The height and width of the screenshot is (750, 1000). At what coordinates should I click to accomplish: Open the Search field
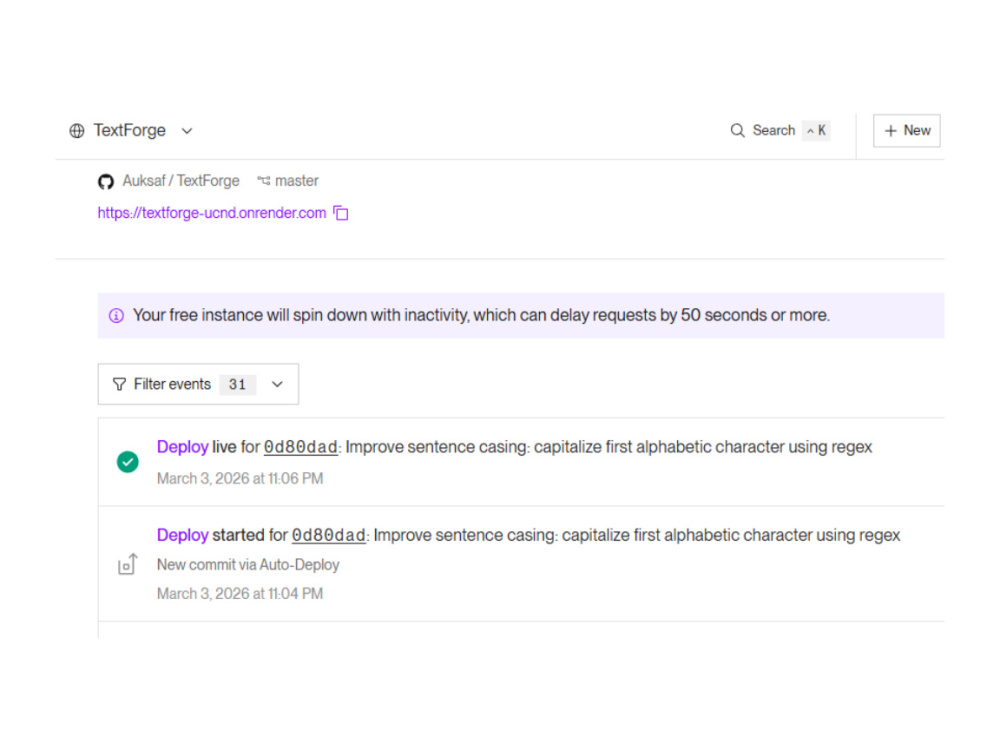coord(779,131)
